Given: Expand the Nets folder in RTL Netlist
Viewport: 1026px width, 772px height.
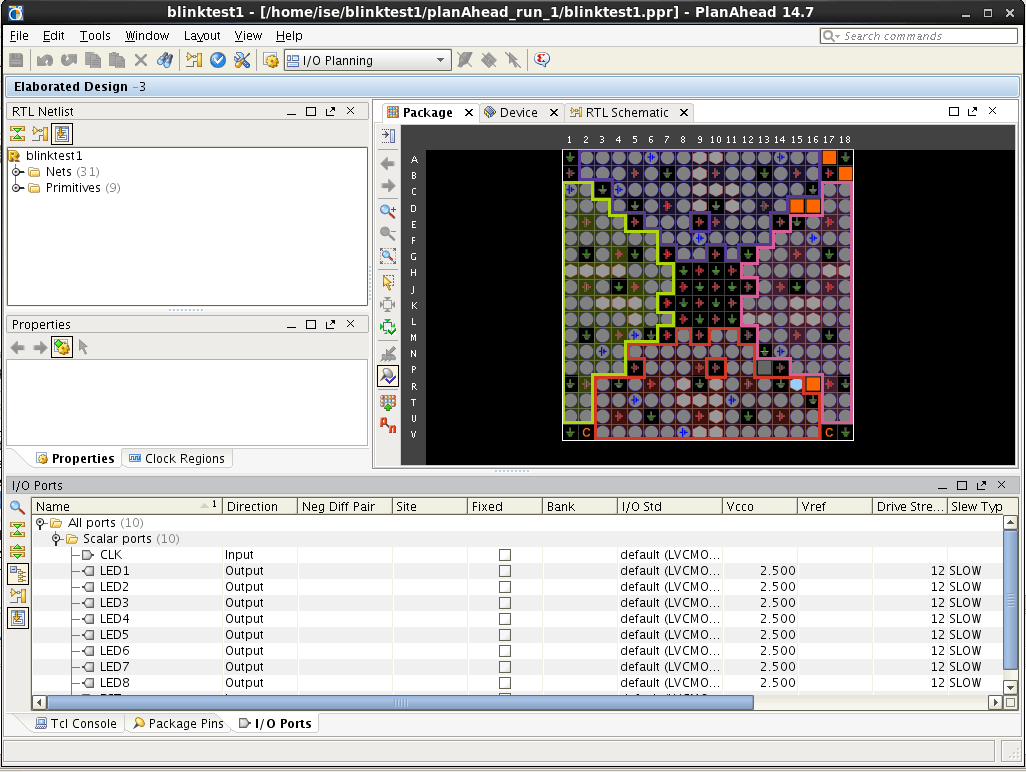Looking at the screenshot, I should coord(17,172).
